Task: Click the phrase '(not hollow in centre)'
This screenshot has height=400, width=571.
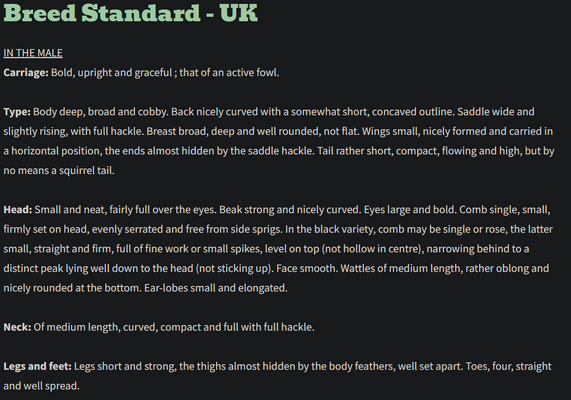Action: (372, 249)
